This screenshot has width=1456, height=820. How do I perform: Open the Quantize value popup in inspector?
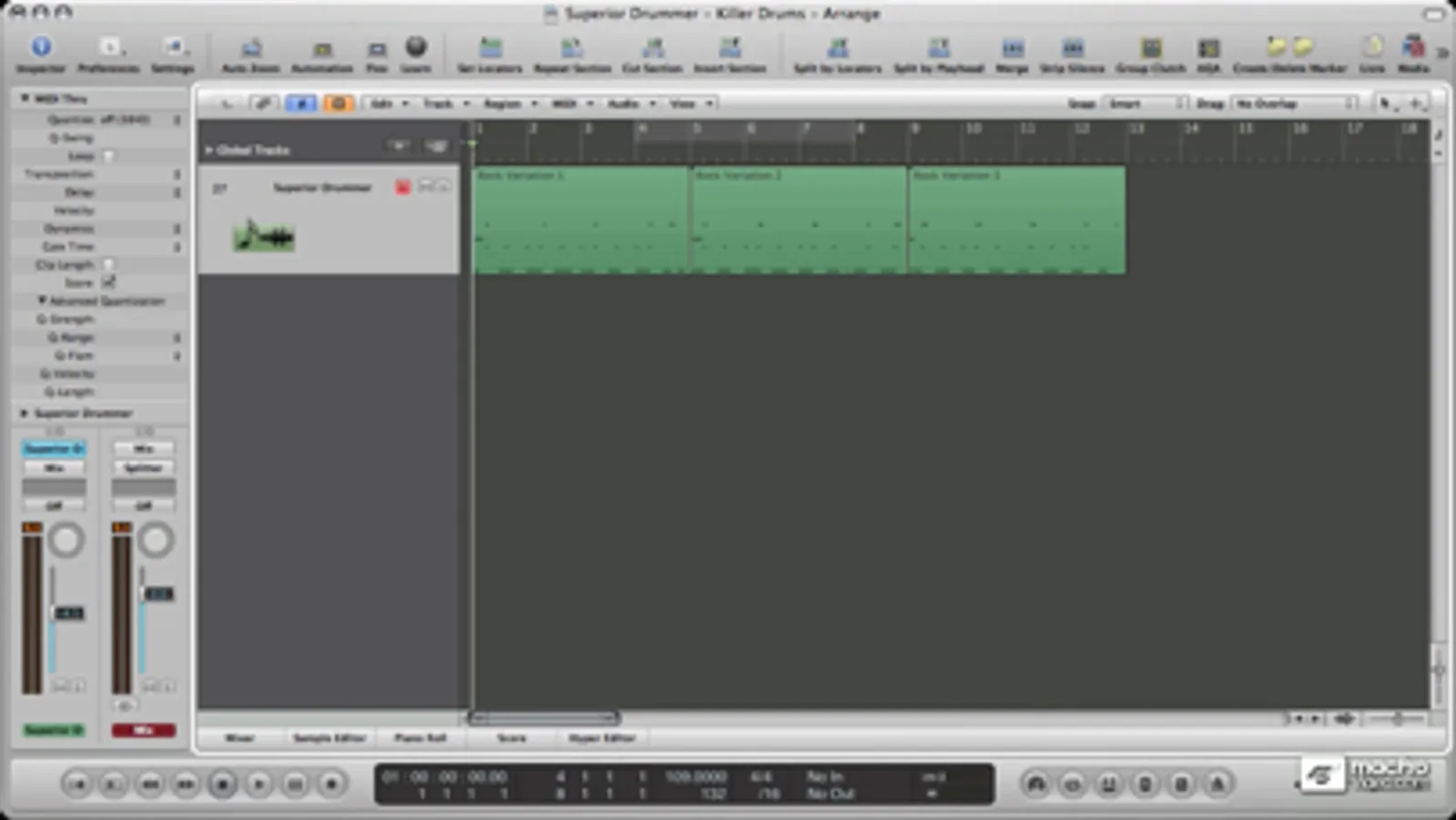(x=140, y=119)
